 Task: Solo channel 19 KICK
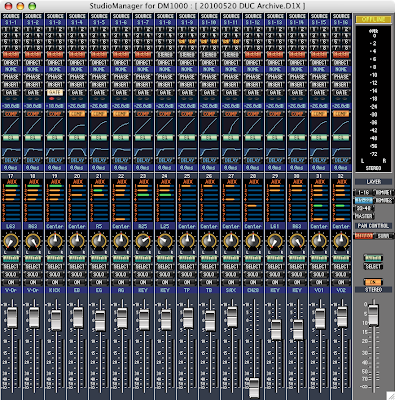[55, 274]
